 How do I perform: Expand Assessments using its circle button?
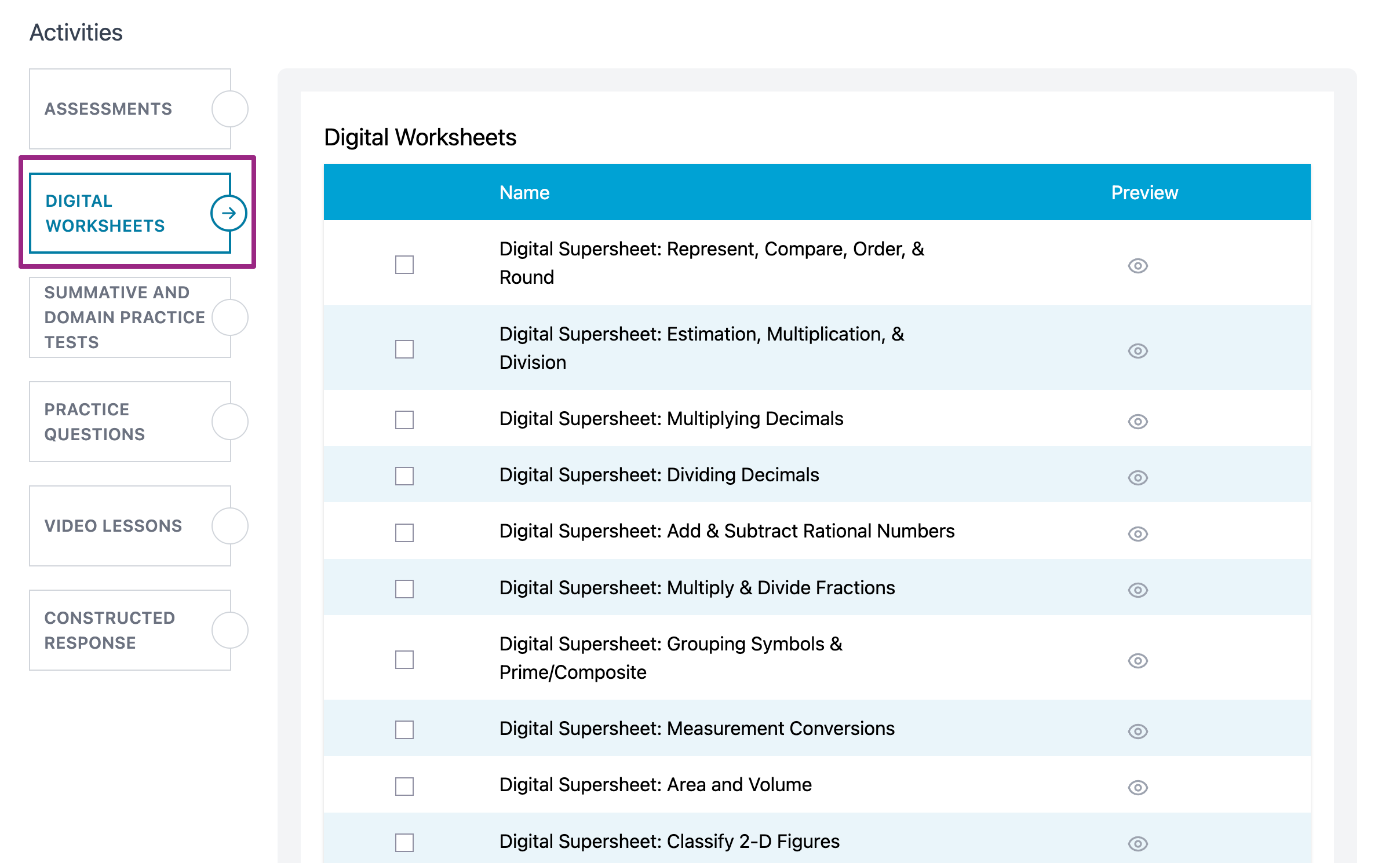pos(229,109)
